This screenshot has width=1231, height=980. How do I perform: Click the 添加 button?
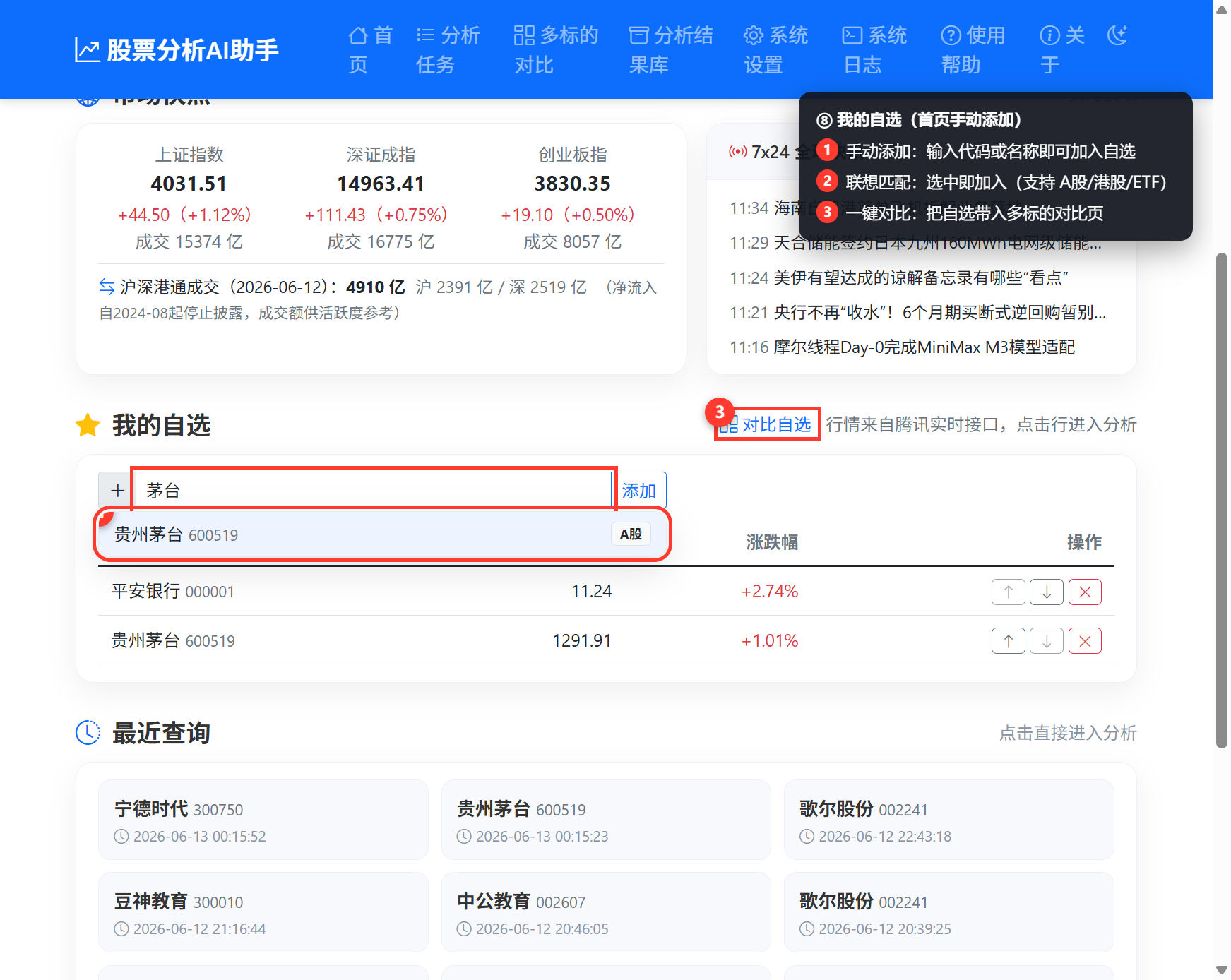(639, 490)
